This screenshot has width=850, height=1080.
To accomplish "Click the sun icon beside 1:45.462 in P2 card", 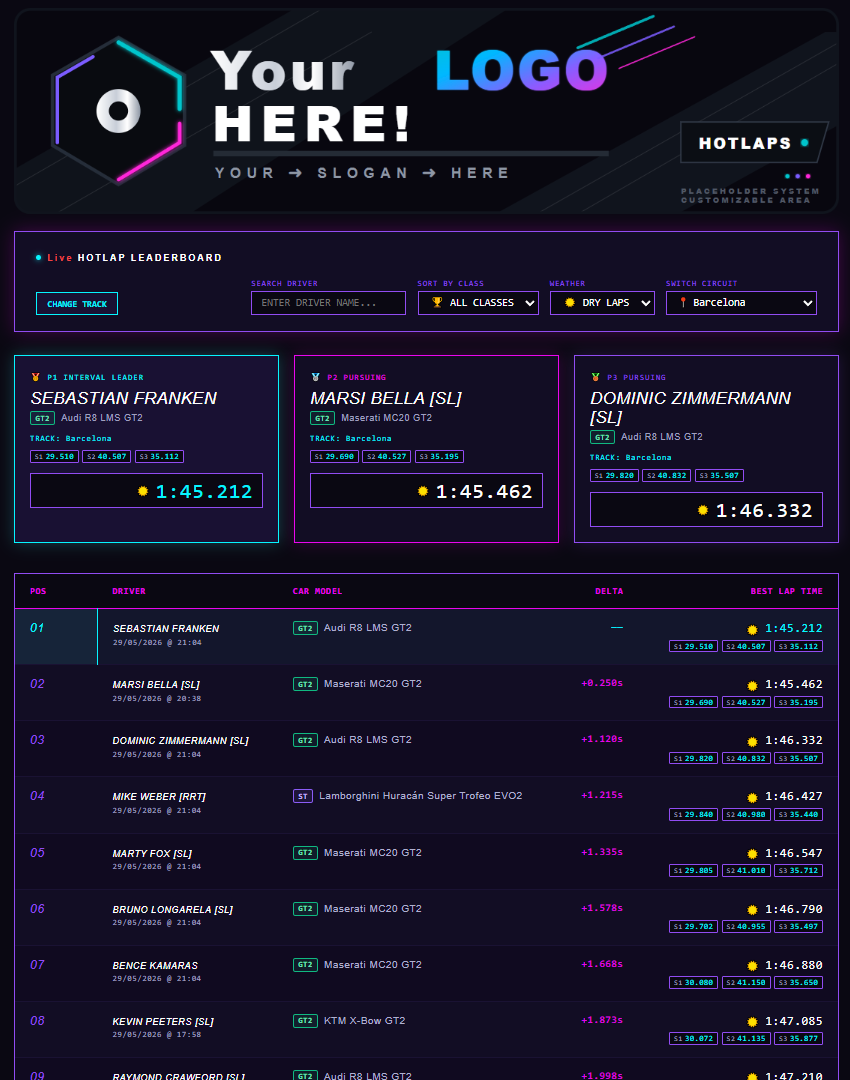I will (423, 491).
